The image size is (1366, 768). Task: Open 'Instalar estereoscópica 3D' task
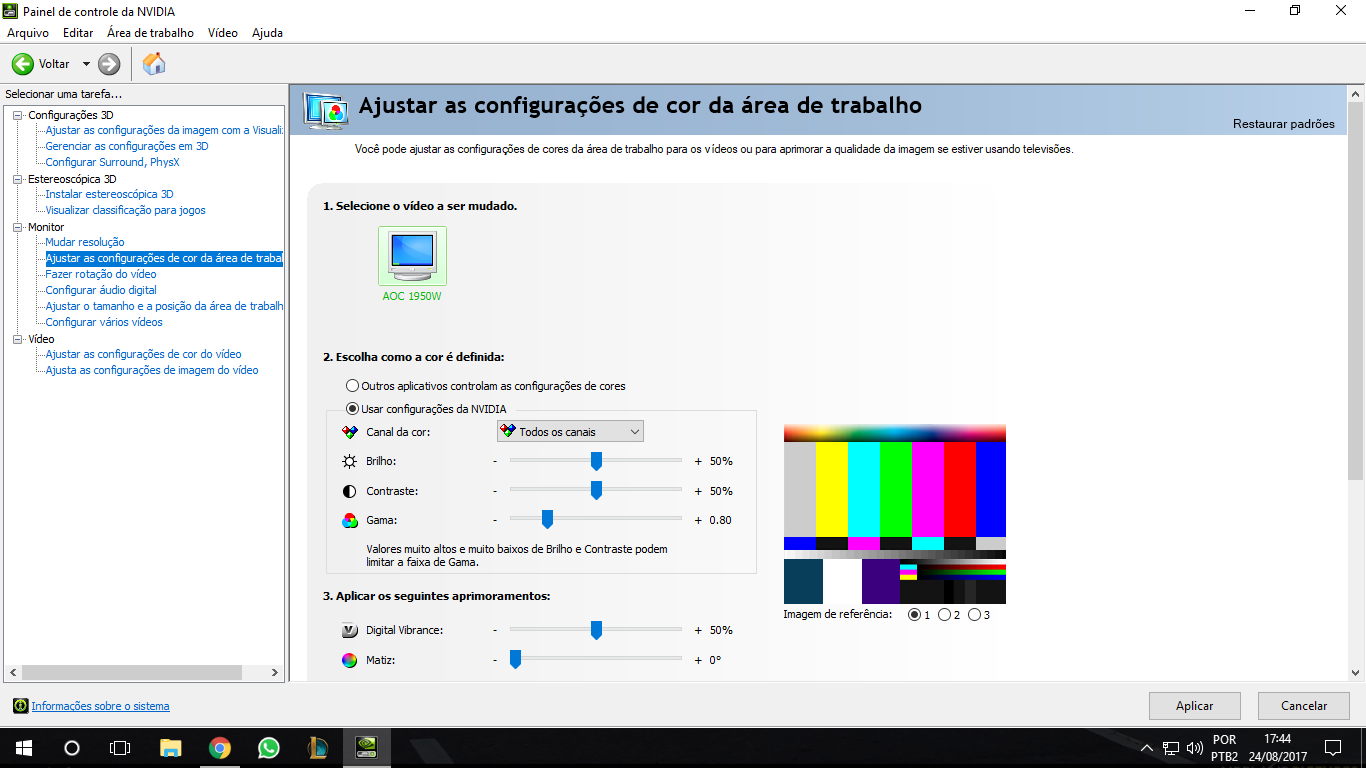[110, 194]
